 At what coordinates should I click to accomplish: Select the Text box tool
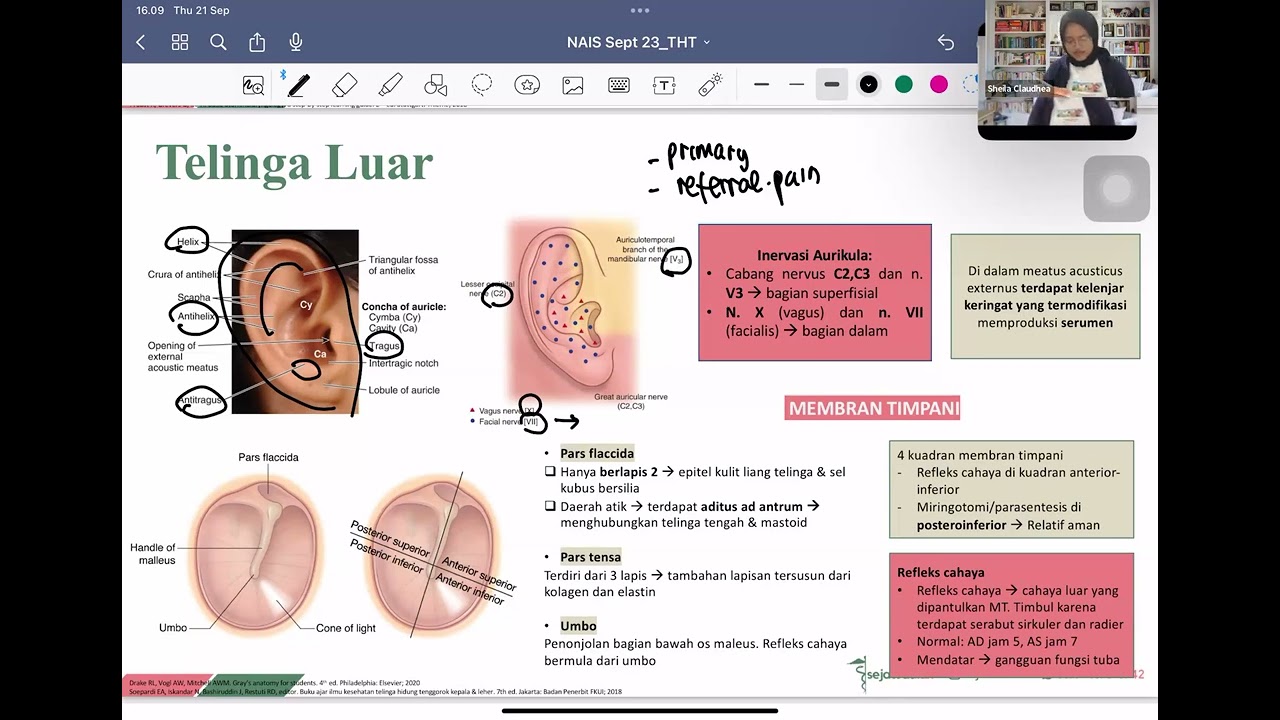tap(664, 85)
